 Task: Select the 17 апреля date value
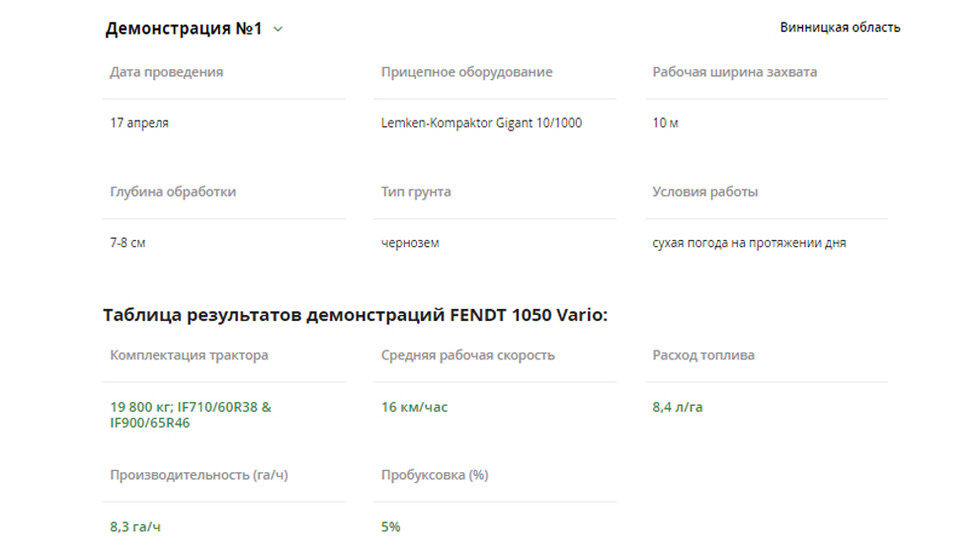139,122
